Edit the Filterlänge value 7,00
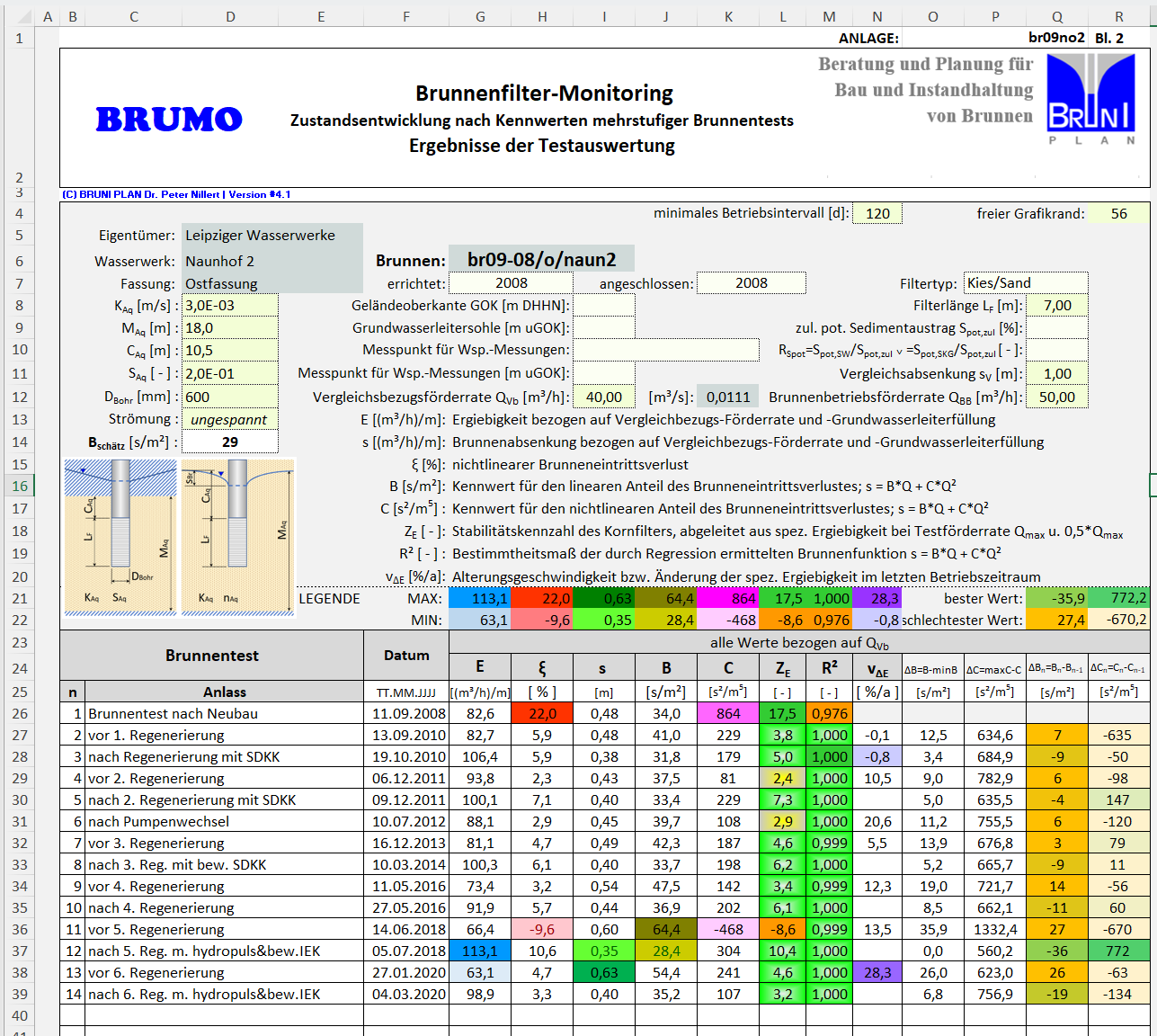Screen dimensions: 1157x1036 1057,305
